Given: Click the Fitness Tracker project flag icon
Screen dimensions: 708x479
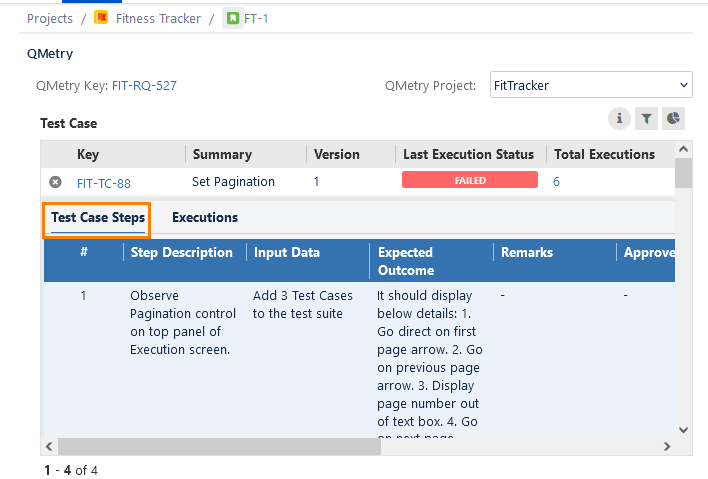Looking at the screenshot, I should pos(101,18).
